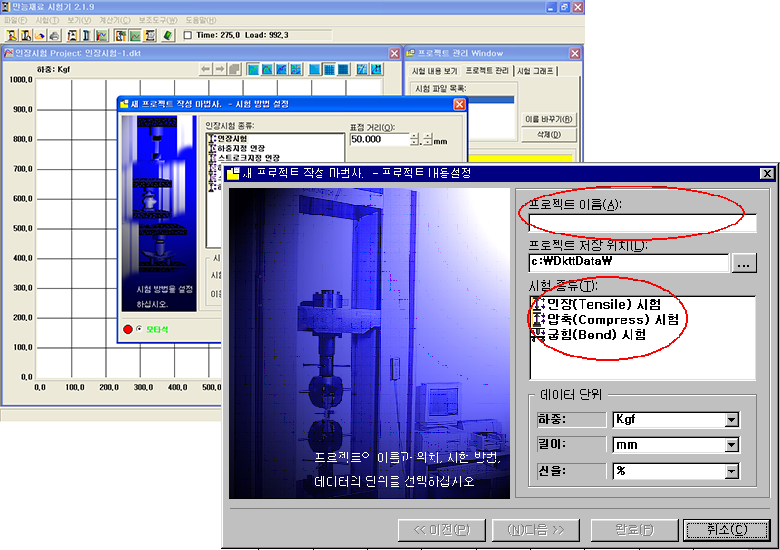Click the tenth main toolbar icon
This screenshot has width=780, height=550.
149,35
